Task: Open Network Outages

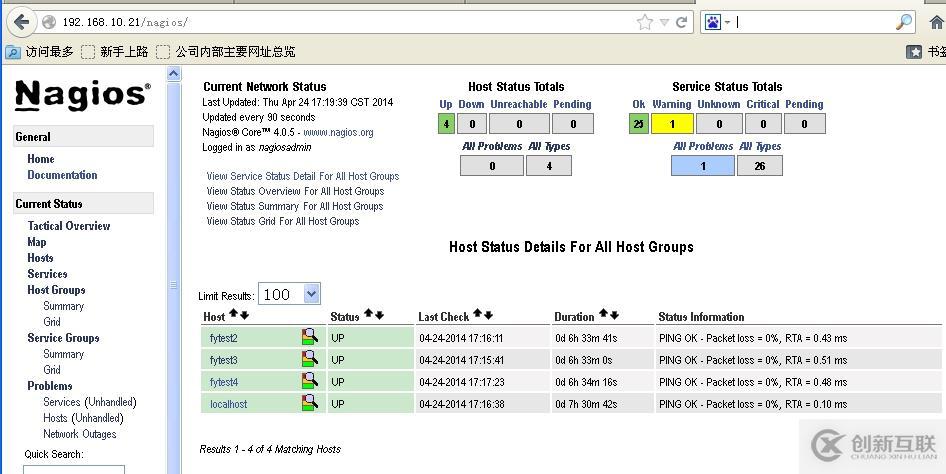Action: click(80, 434)
